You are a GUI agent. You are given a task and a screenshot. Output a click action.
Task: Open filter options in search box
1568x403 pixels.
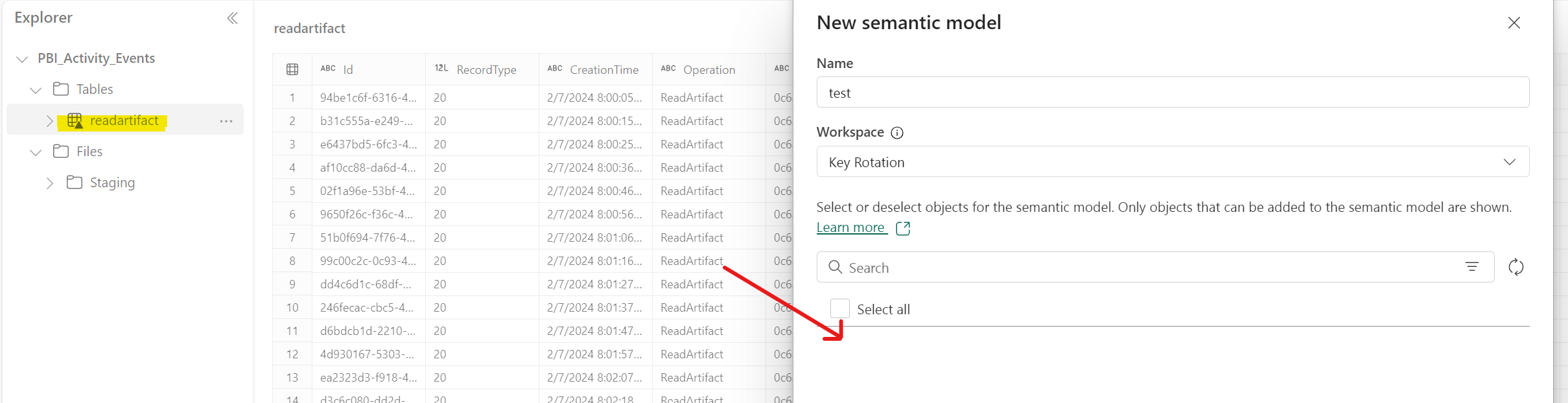point(1472,267)
